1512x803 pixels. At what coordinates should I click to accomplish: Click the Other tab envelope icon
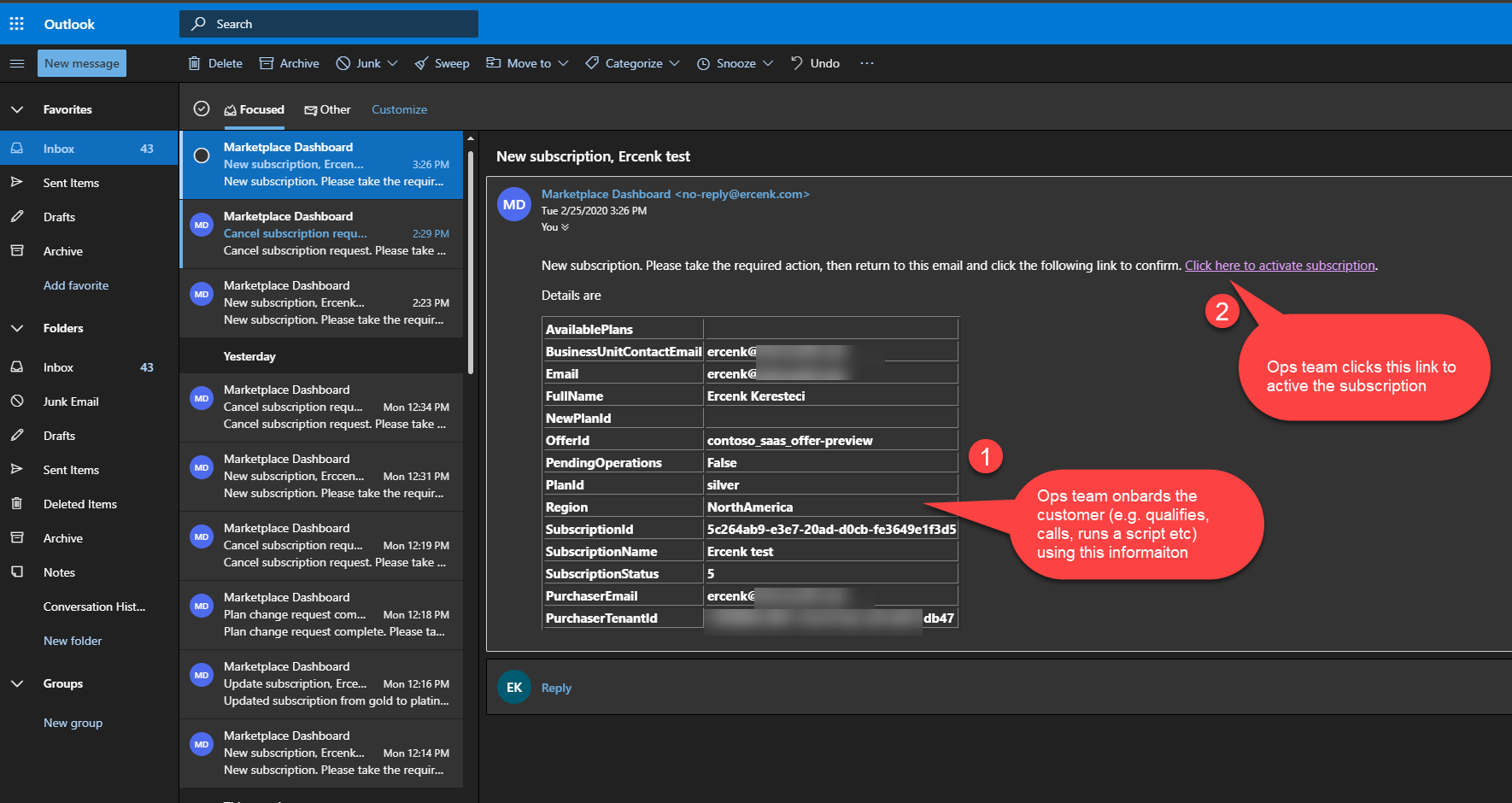click(x=311, y=110)
